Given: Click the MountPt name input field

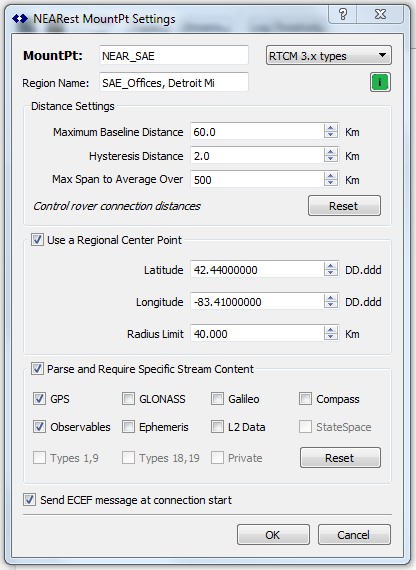Looking at the screenshot, I should click(x=174, y=56).
